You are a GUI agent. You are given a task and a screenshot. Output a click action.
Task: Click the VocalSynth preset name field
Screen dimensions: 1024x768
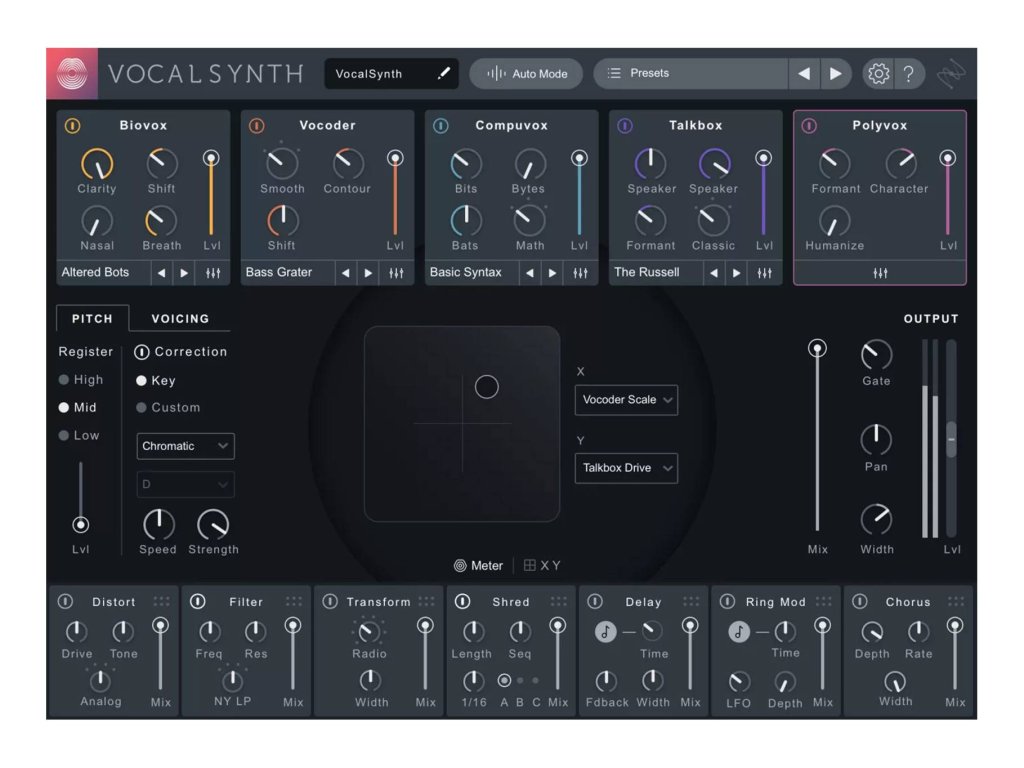391,74
